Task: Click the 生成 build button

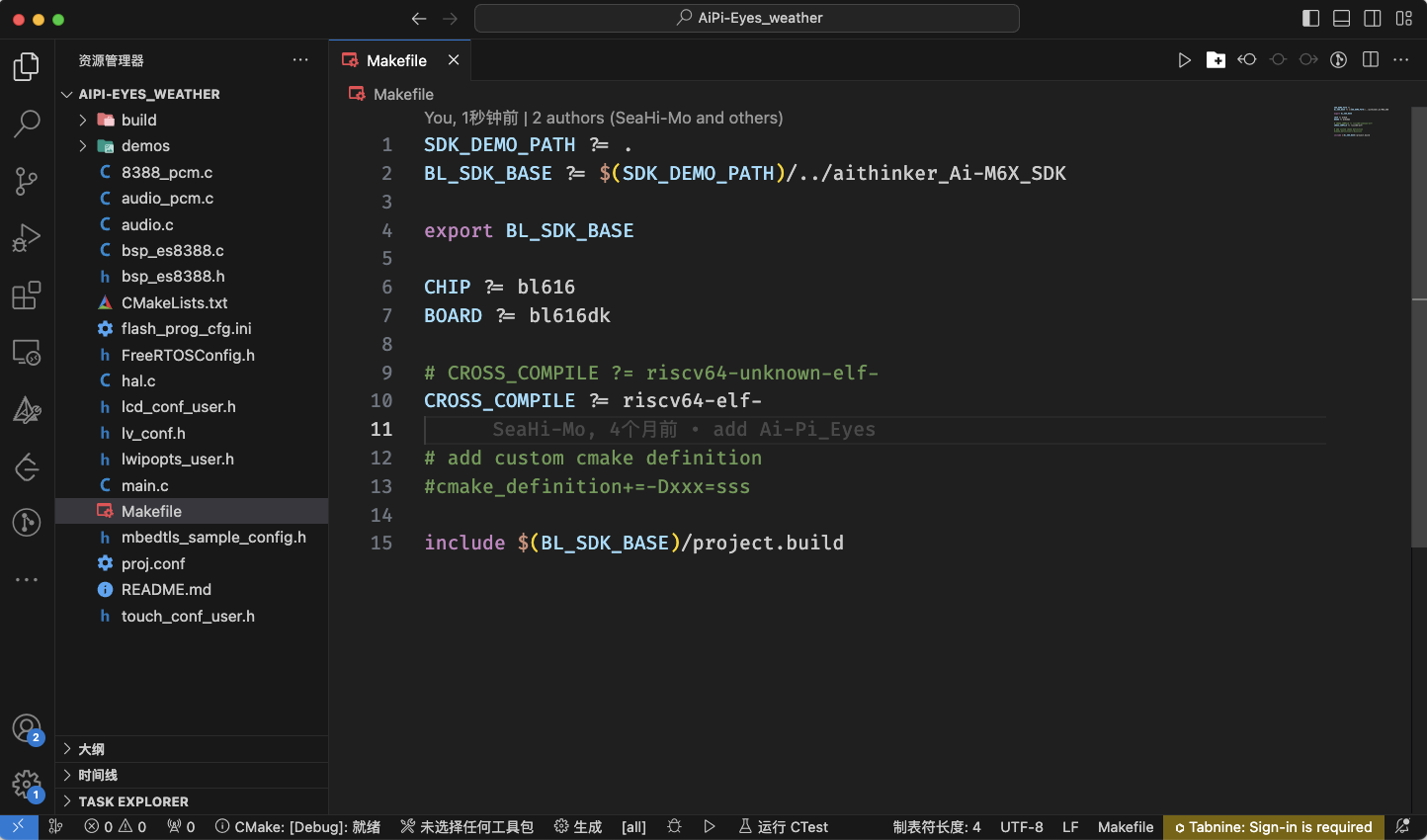Action: (578, 827)
